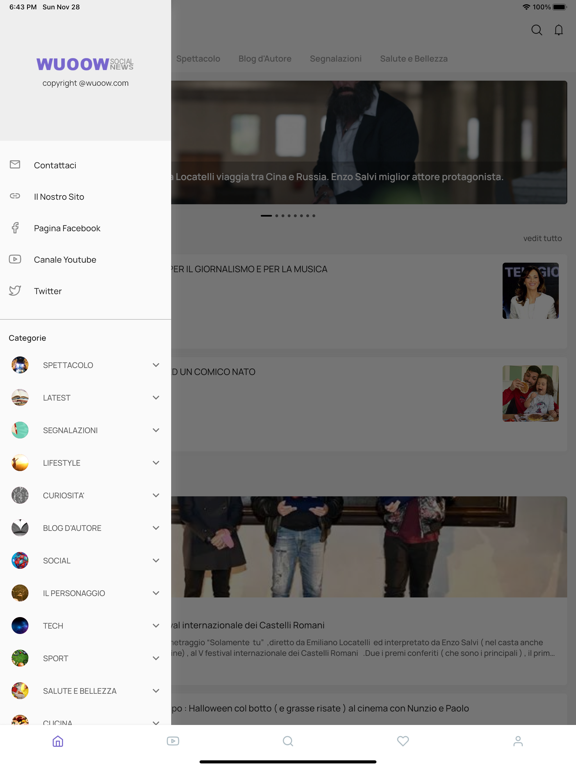
Task: Tap the Facebook icon in drawer
Action: 15,228
